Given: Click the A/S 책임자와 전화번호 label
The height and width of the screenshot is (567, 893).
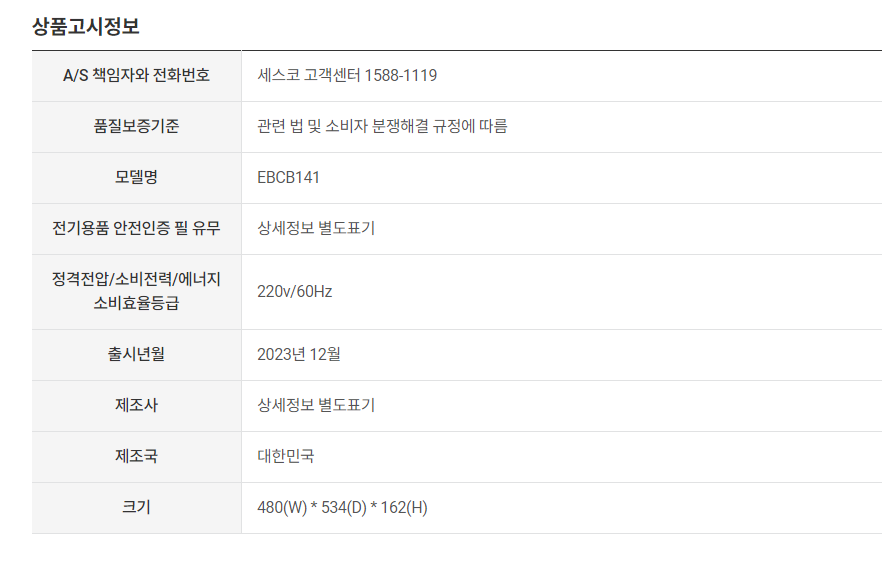Looking at the screenshot, I should click(x=136, y=75).
